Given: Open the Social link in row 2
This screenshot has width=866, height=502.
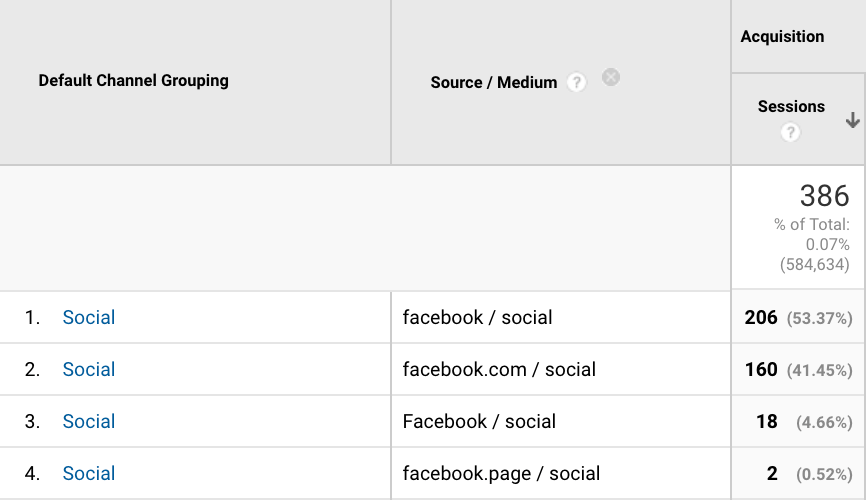Looking at the screenshot, I should click(x=89, y=370).
